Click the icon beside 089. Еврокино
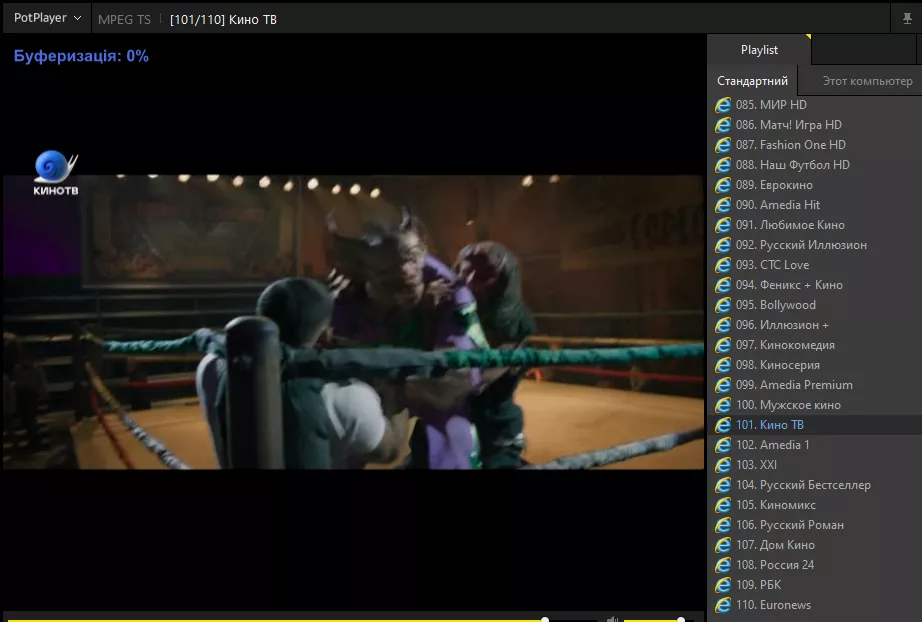The image size is (922, 622). pyautogui.click(x=723, y=185)
